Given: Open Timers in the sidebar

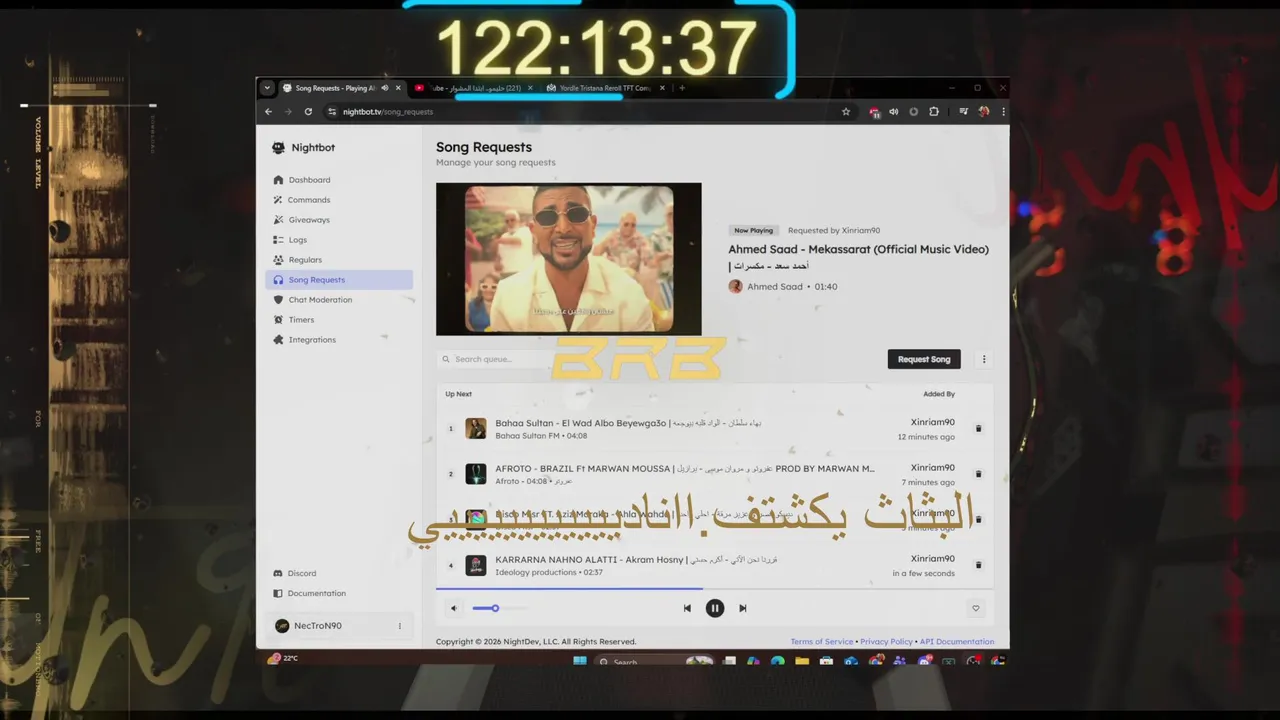Looking at the screenshot, I should point(339,320).
